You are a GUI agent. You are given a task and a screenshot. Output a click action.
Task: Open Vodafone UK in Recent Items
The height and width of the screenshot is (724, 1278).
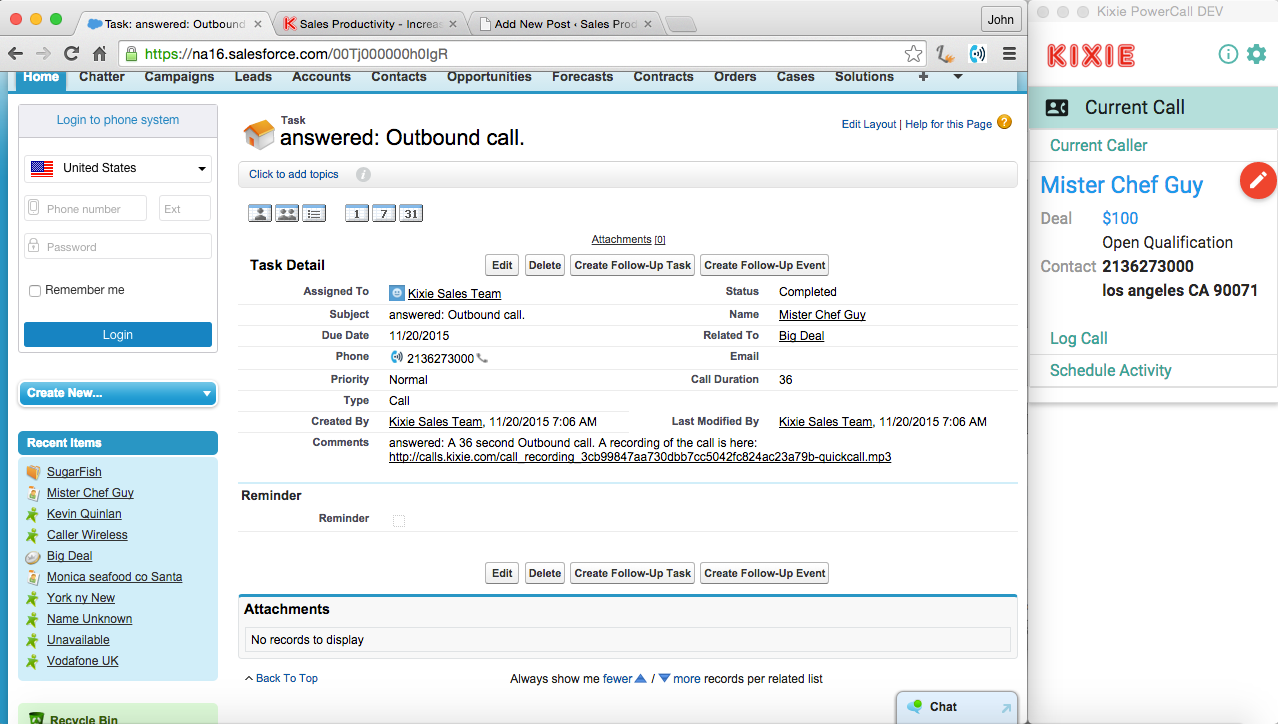pos(83,661)
